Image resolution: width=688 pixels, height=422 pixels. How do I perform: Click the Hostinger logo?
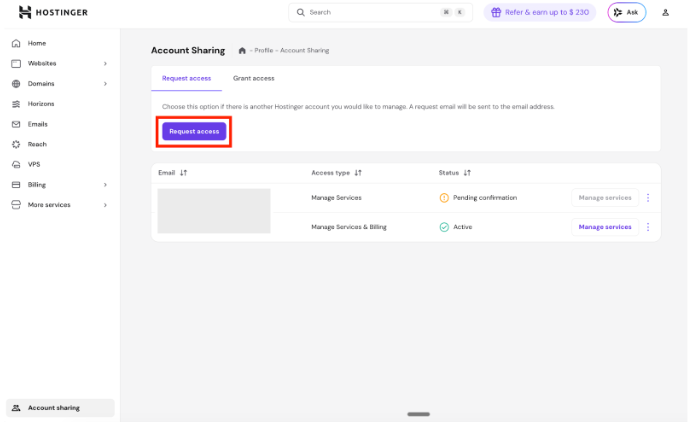click(53, 12)
